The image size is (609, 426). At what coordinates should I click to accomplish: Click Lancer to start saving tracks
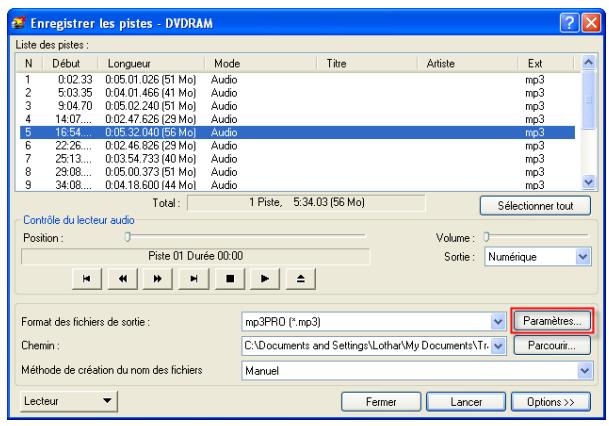click(x=466, y=402)
